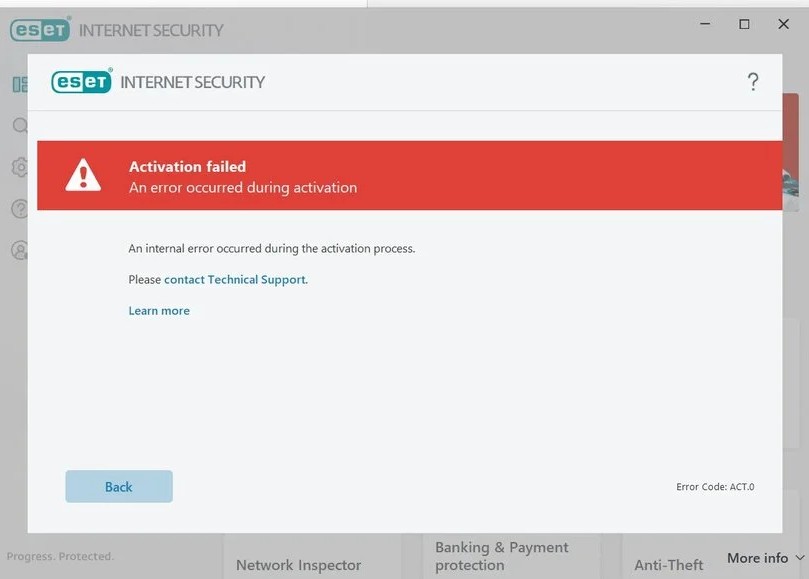
Task: Click 'An error occurred during activation' subtitle
Action: coord(243,187)
